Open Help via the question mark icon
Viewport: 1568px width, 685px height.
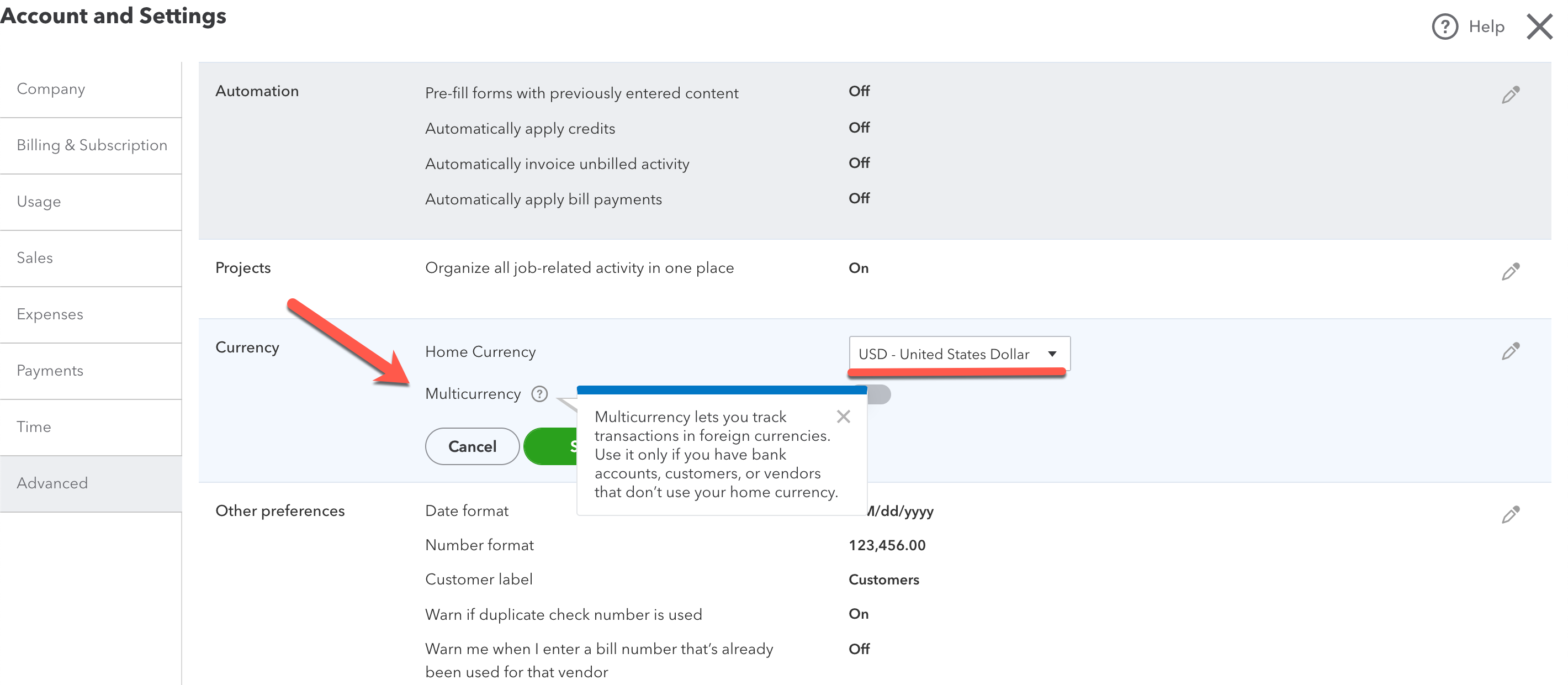click(1444, 27)
